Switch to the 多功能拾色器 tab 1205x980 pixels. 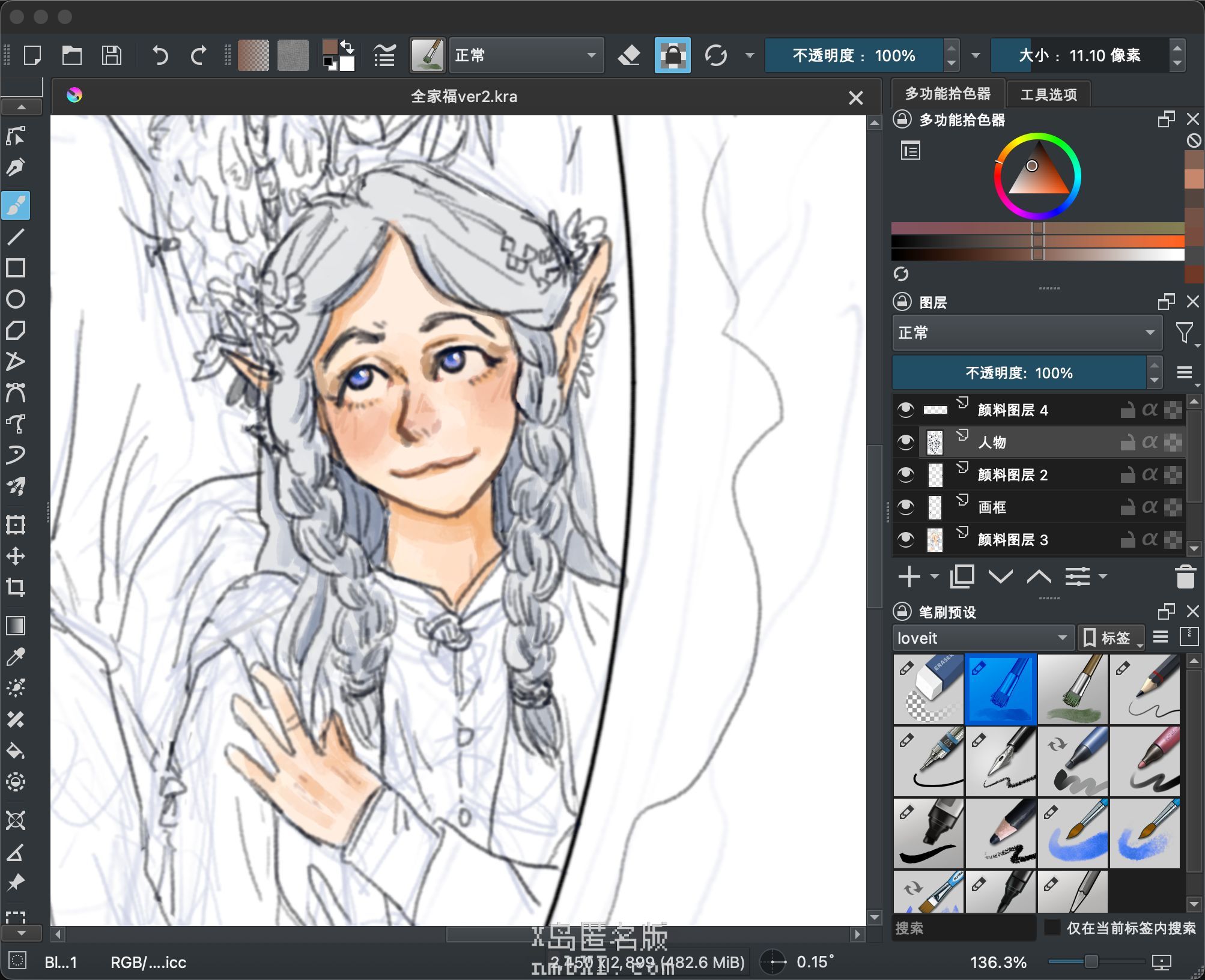(947, 94)
